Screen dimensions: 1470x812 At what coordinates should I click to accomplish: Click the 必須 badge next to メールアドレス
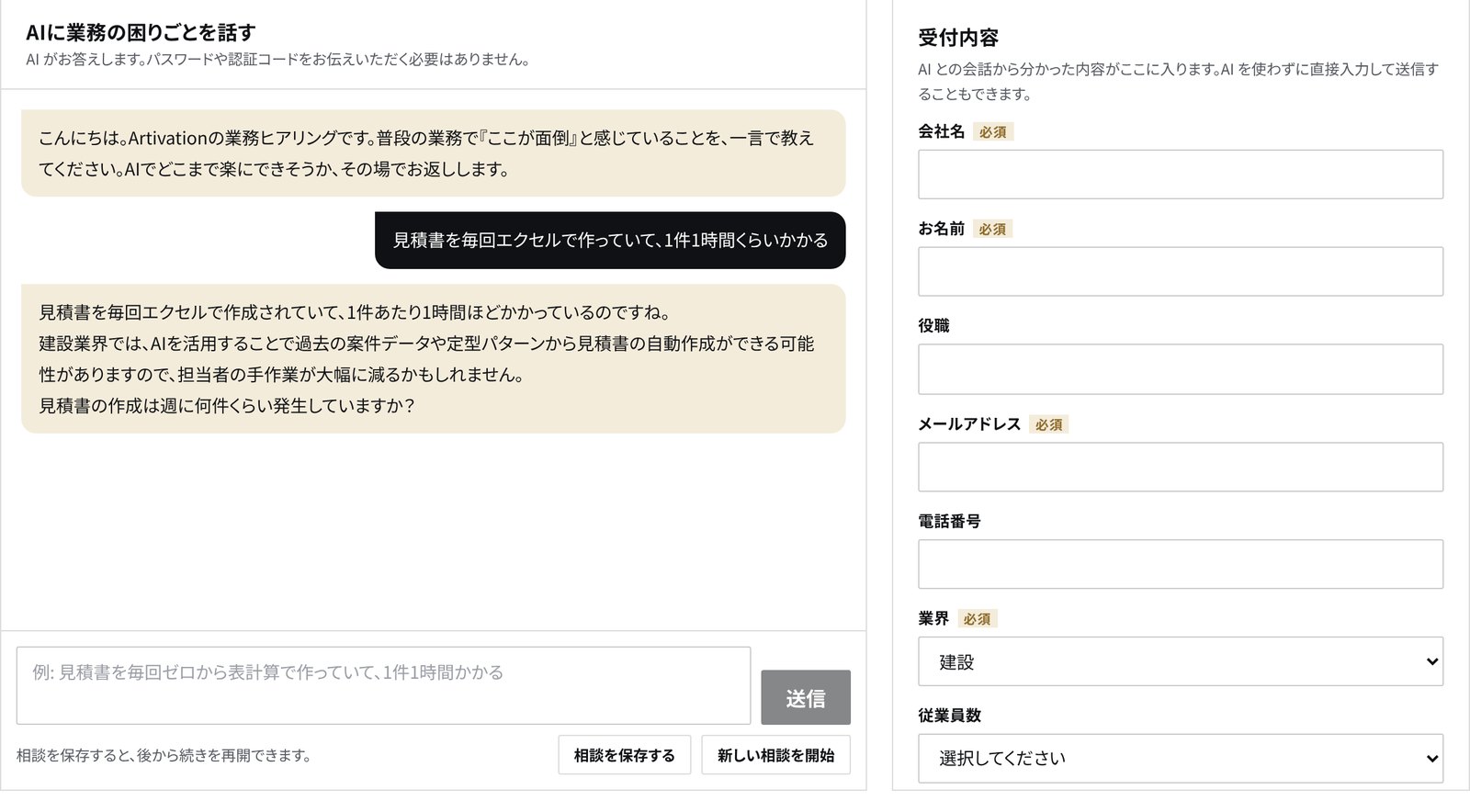coord(1048,424)
